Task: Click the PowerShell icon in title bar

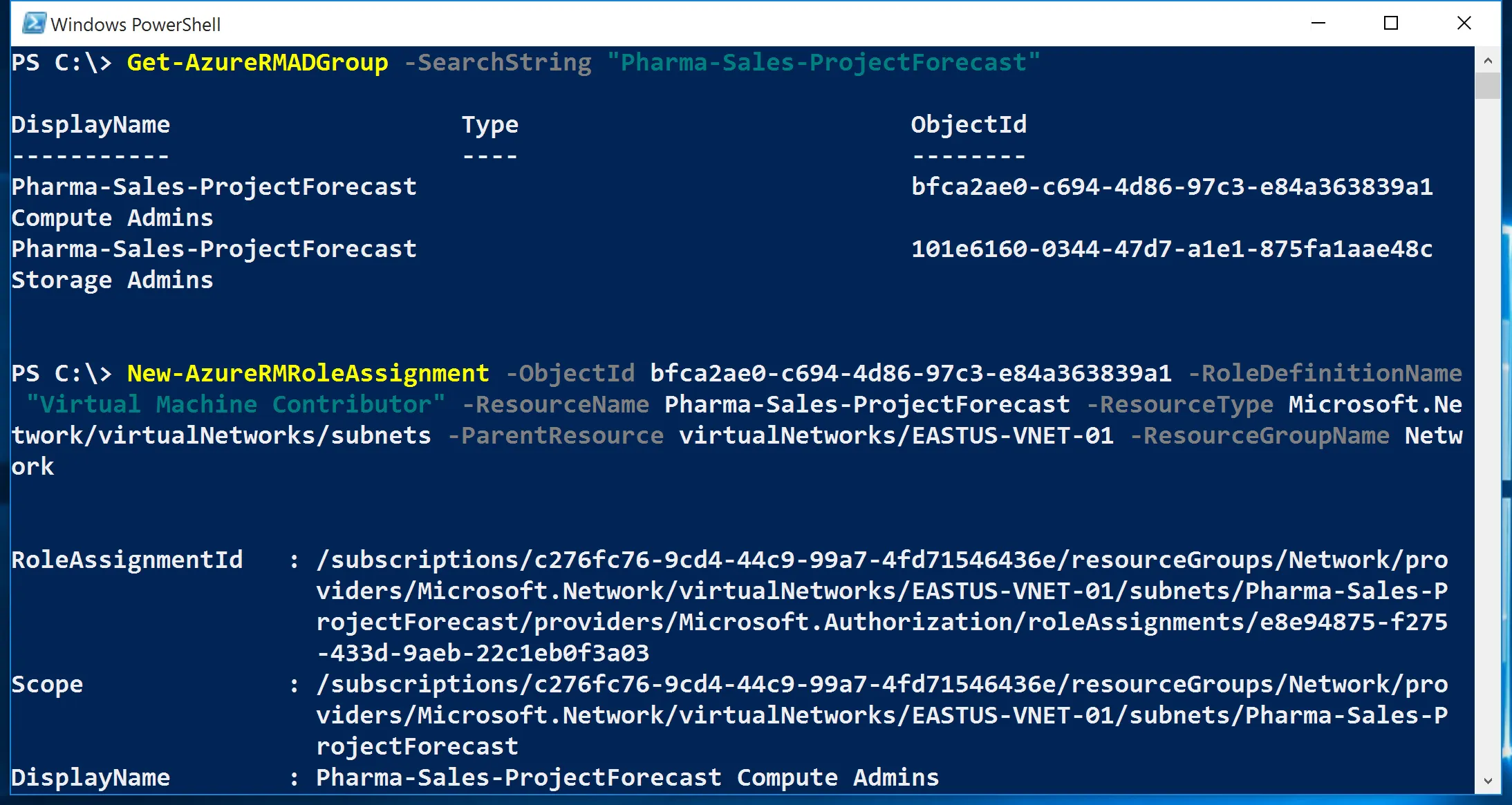Action: (33, 23)
